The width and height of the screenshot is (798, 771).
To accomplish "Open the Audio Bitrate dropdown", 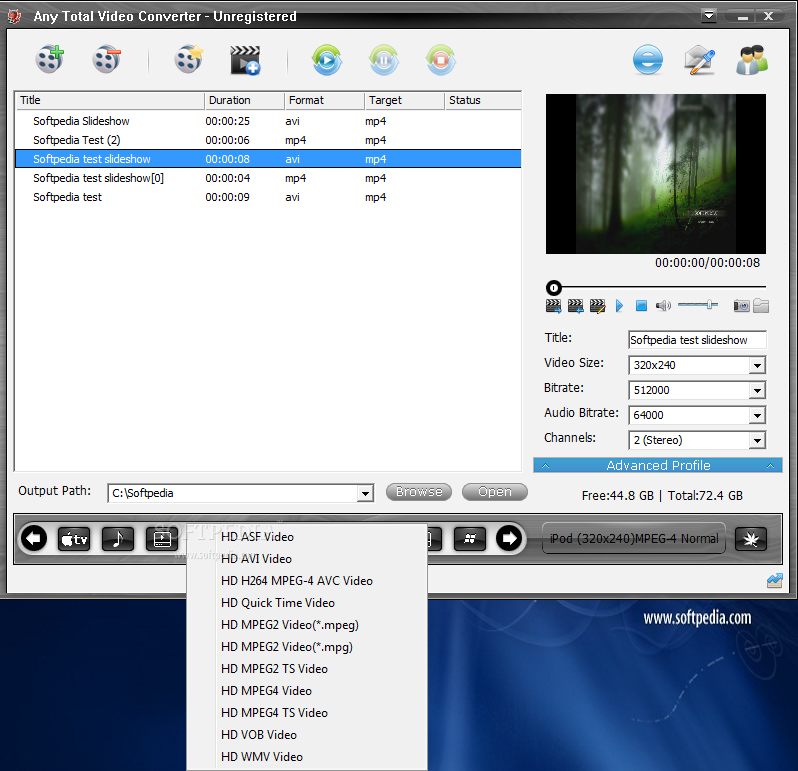I will (757, 415).
